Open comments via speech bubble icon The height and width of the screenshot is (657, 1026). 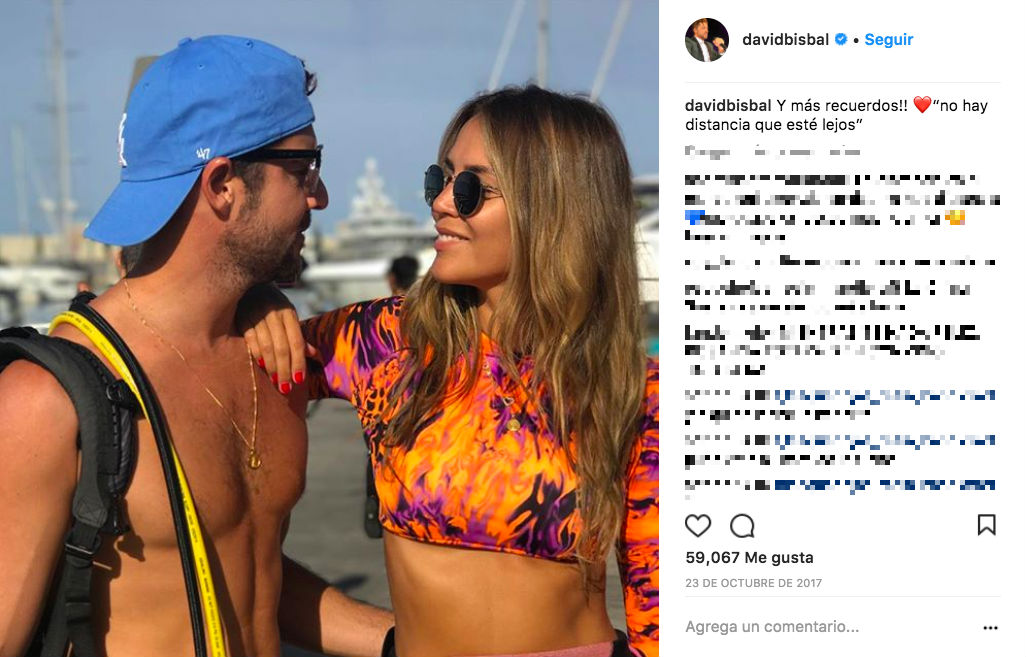742,525
